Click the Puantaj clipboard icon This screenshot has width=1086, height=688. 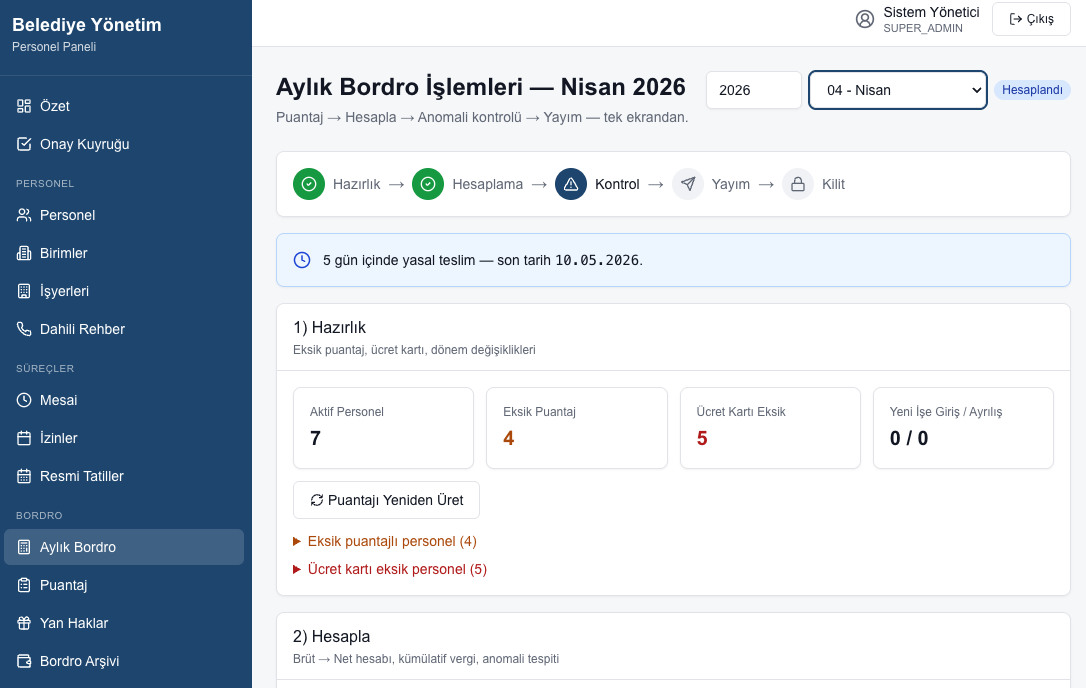[x=24, y=585]
